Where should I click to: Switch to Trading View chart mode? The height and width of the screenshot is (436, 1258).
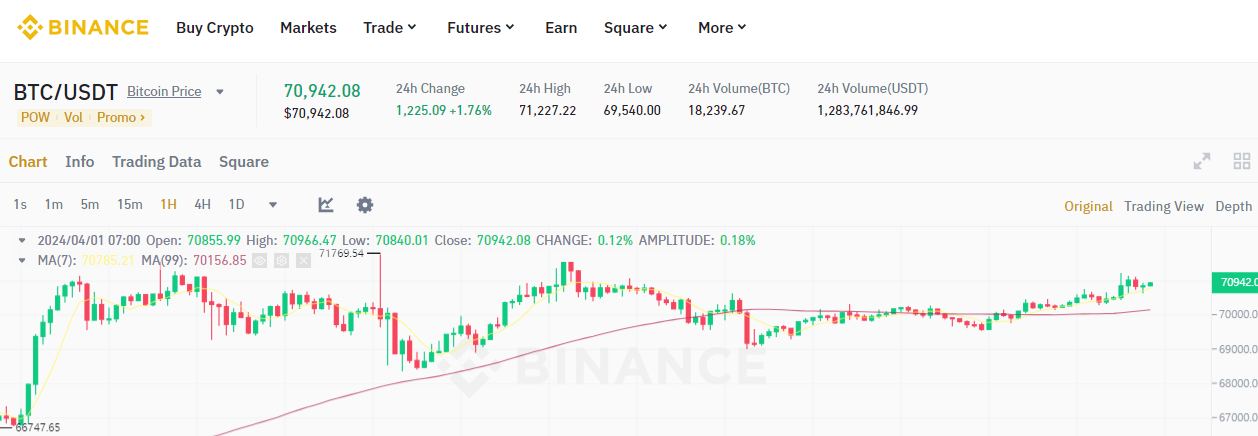[x=1163, y=206]
